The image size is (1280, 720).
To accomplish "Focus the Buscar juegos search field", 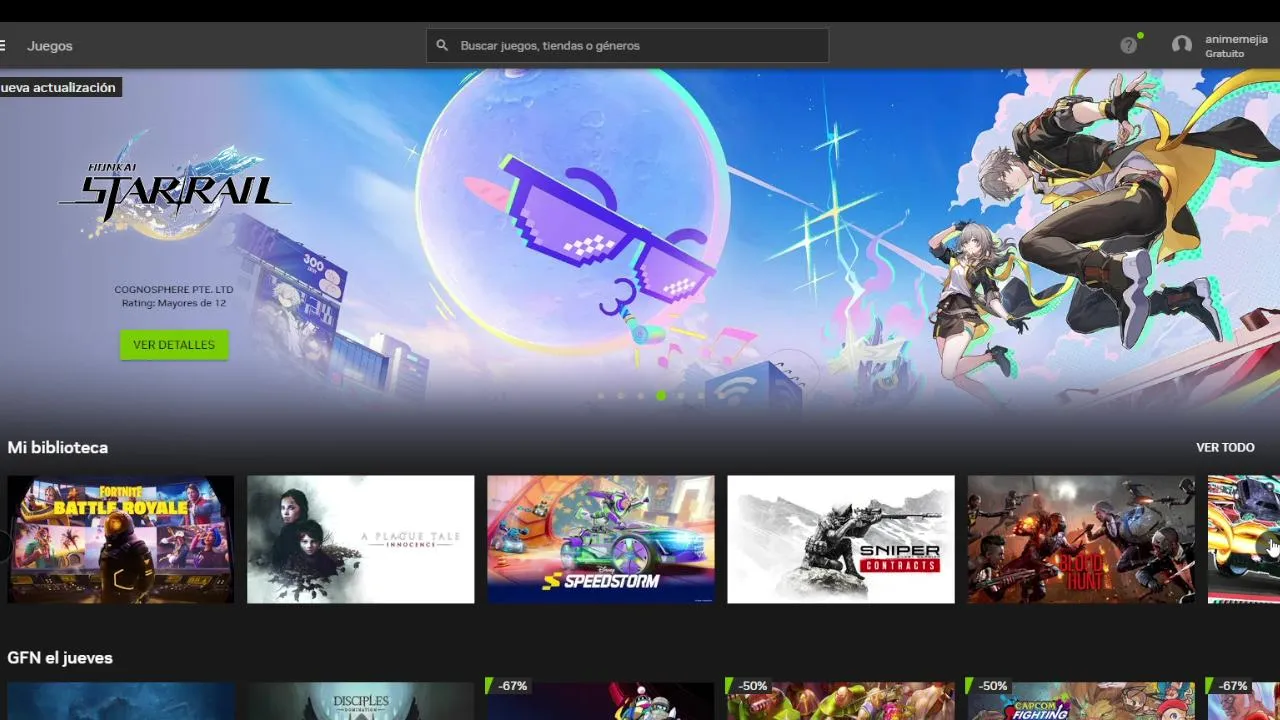I will (x=627, y=45).
